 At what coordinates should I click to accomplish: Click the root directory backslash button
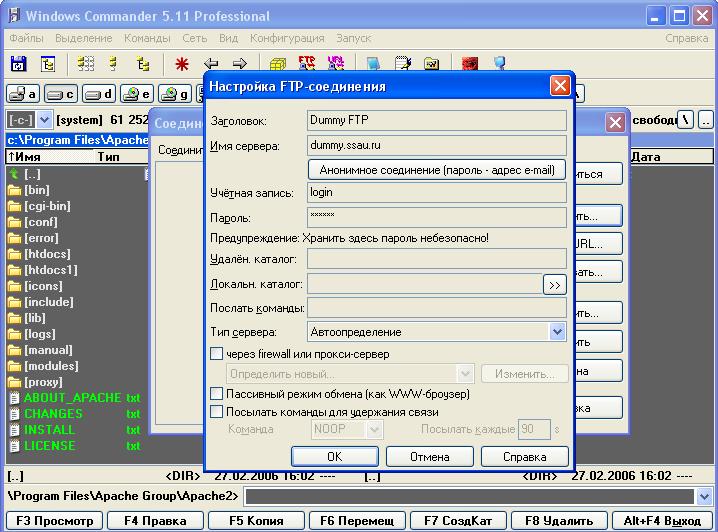point(685,120)
